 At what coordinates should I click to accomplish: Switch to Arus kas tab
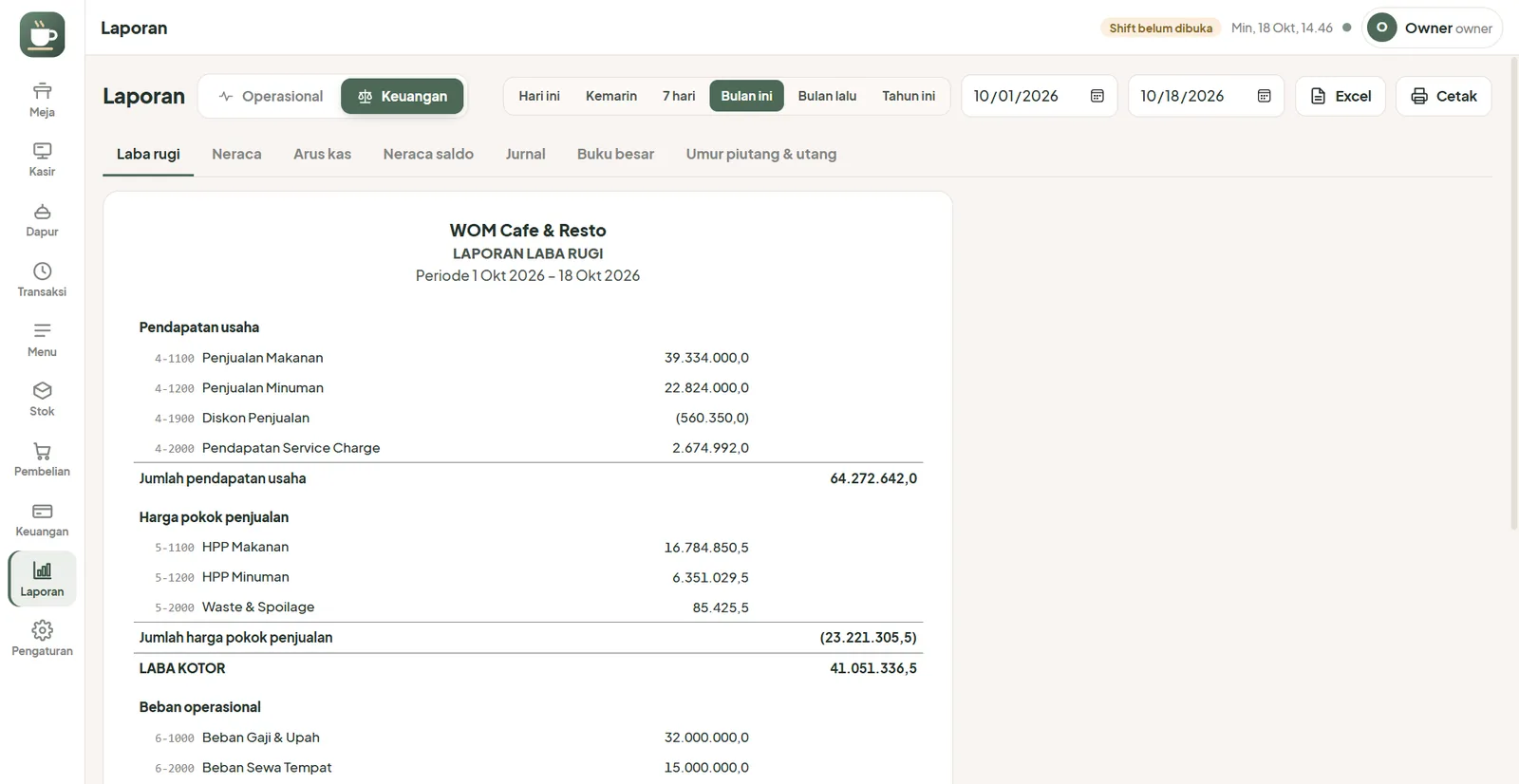point(322,154)
